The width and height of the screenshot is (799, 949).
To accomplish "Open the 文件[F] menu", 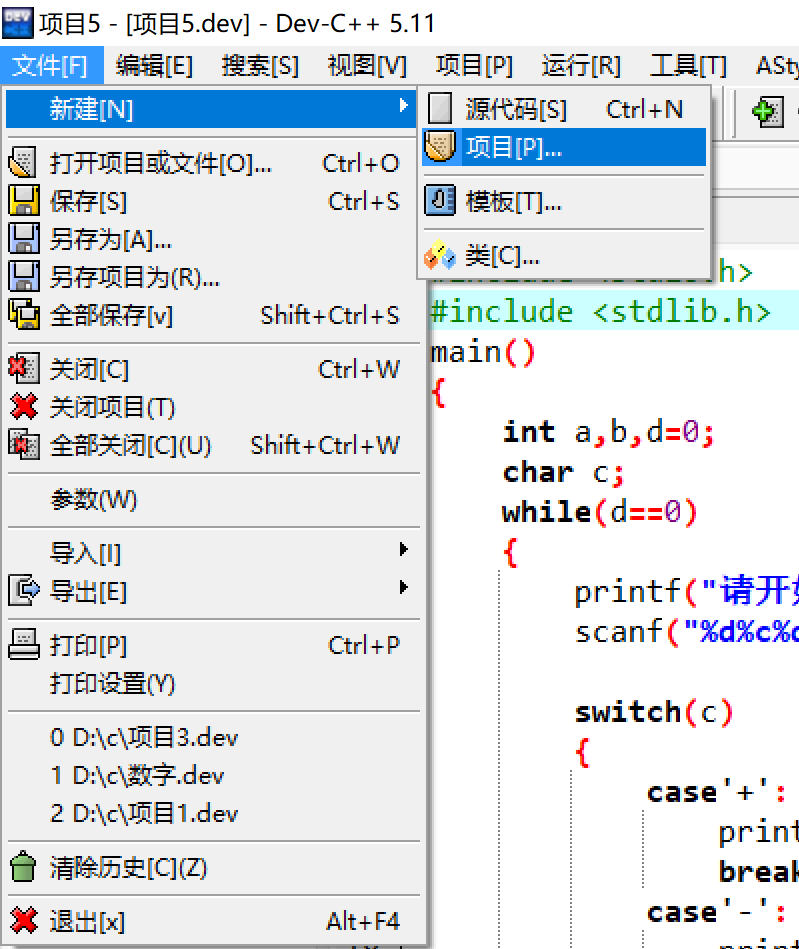I will point(51,65).
